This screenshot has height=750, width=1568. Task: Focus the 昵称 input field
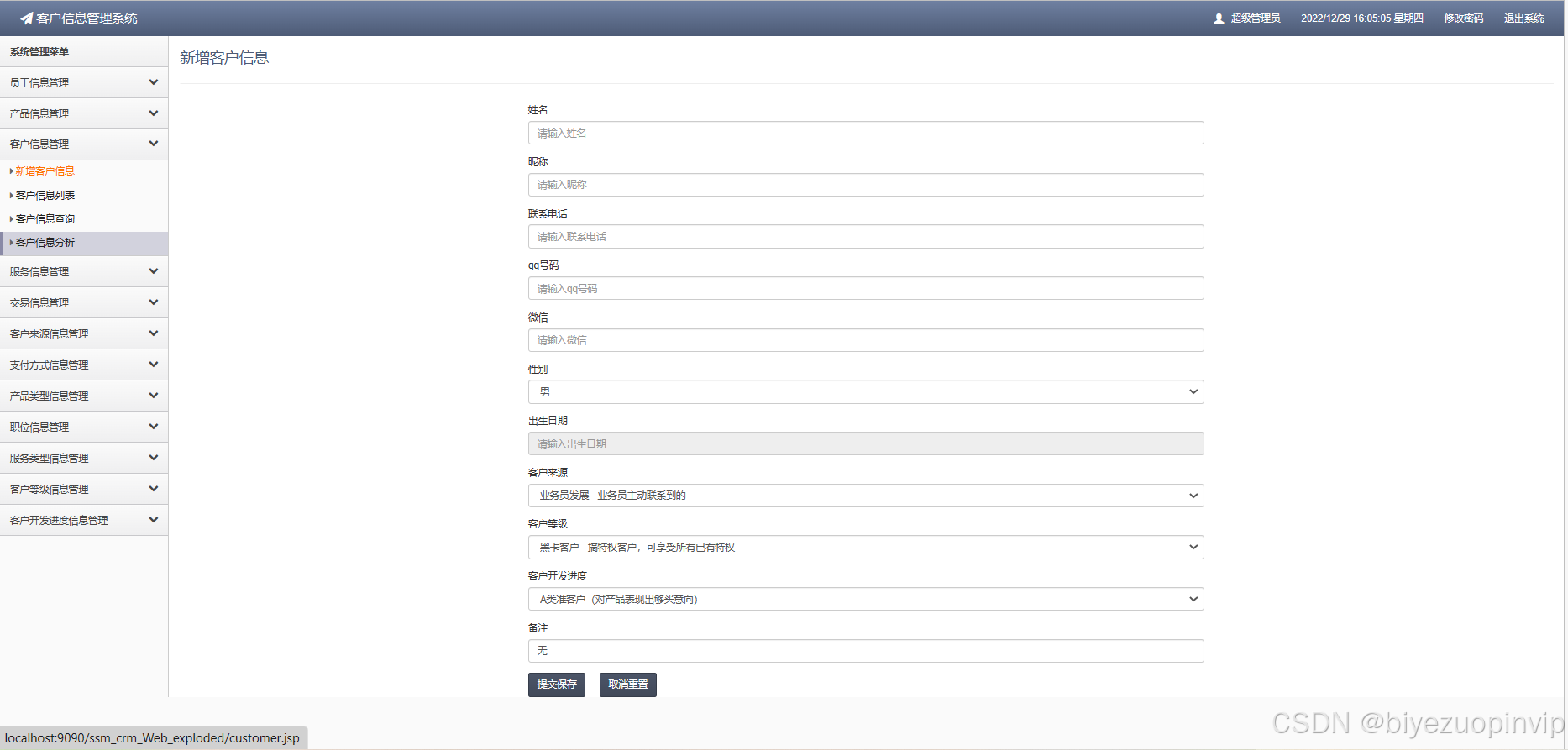pyautogui.click(x=866, y=185)
